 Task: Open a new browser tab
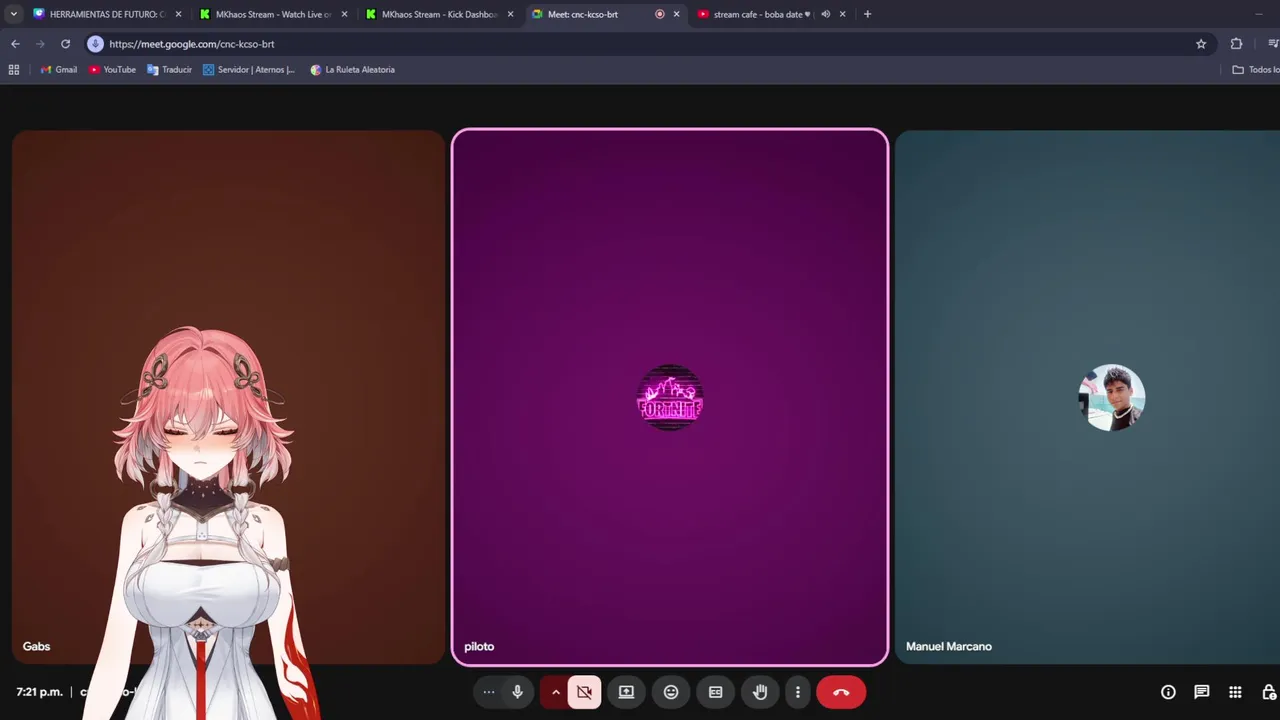click(867, 14)
